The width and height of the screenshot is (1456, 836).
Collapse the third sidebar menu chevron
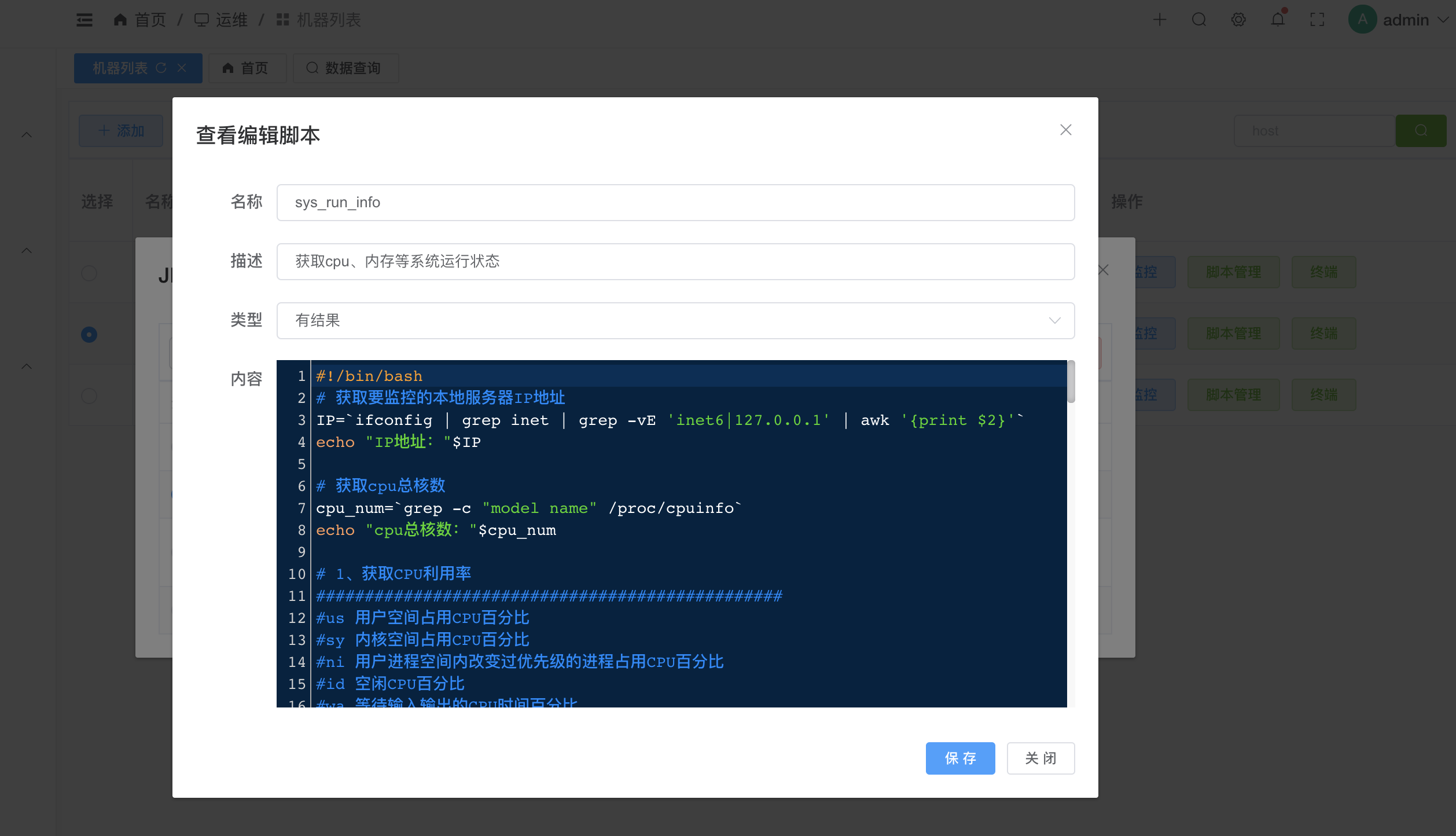click(27, 366)
